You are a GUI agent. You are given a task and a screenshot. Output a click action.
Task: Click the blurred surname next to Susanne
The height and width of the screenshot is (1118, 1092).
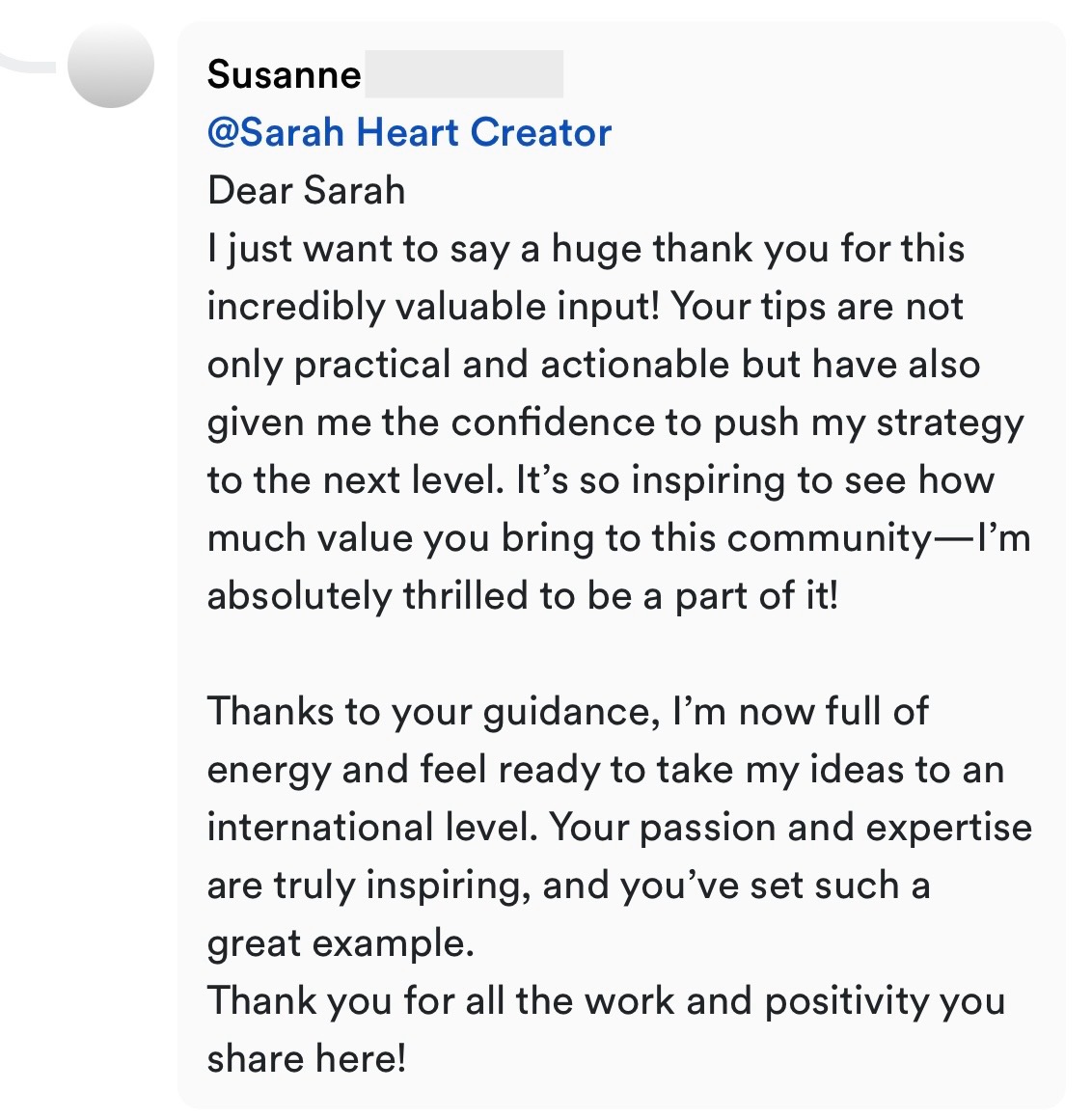point(464,73)
